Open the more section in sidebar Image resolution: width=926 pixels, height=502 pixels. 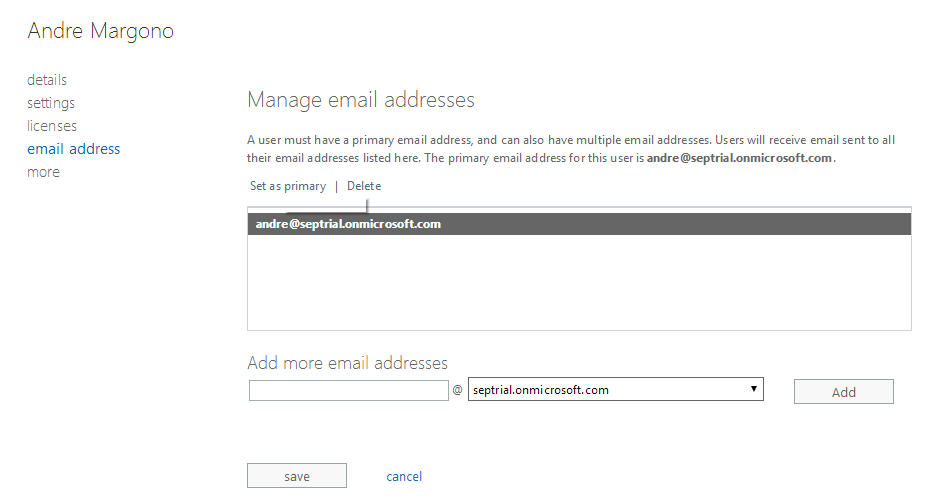[43, 172]
